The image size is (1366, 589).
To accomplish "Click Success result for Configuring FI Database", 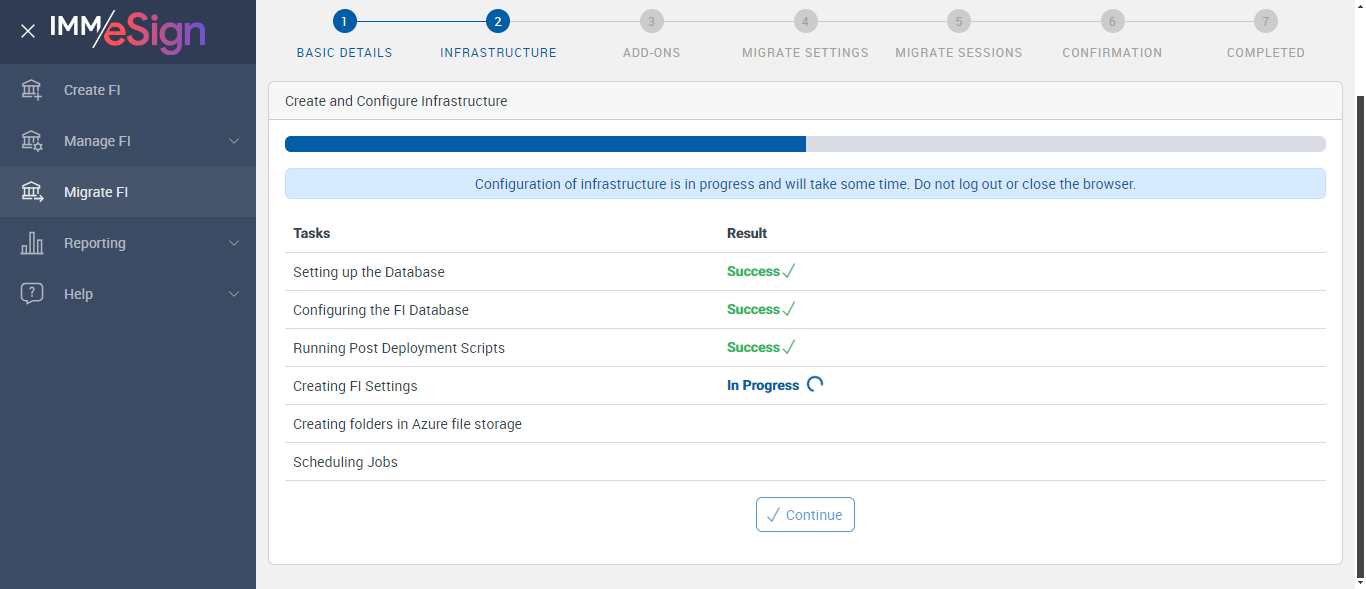I will pyautogui.click(x=761, y=309).
